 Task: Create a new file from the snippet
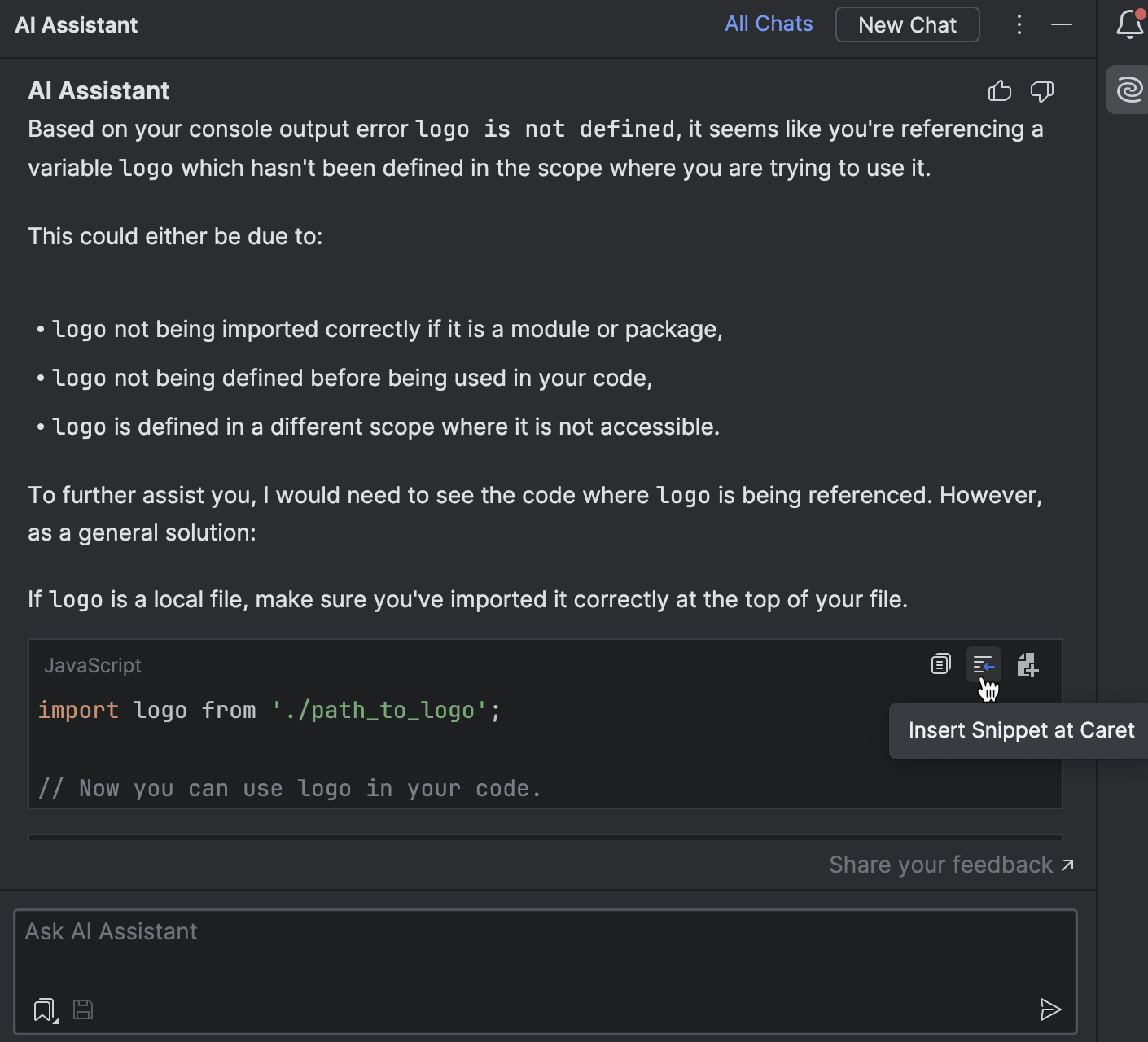tap(1028, 664)
